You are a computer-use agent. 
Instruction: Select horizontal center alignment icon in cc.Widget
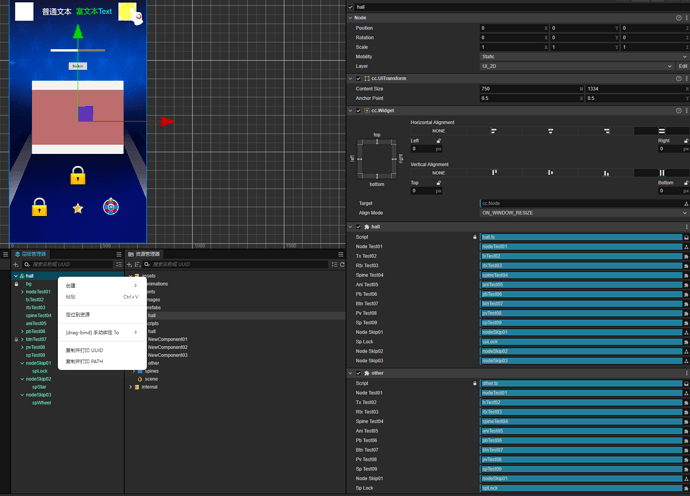(x=550, y=131)
